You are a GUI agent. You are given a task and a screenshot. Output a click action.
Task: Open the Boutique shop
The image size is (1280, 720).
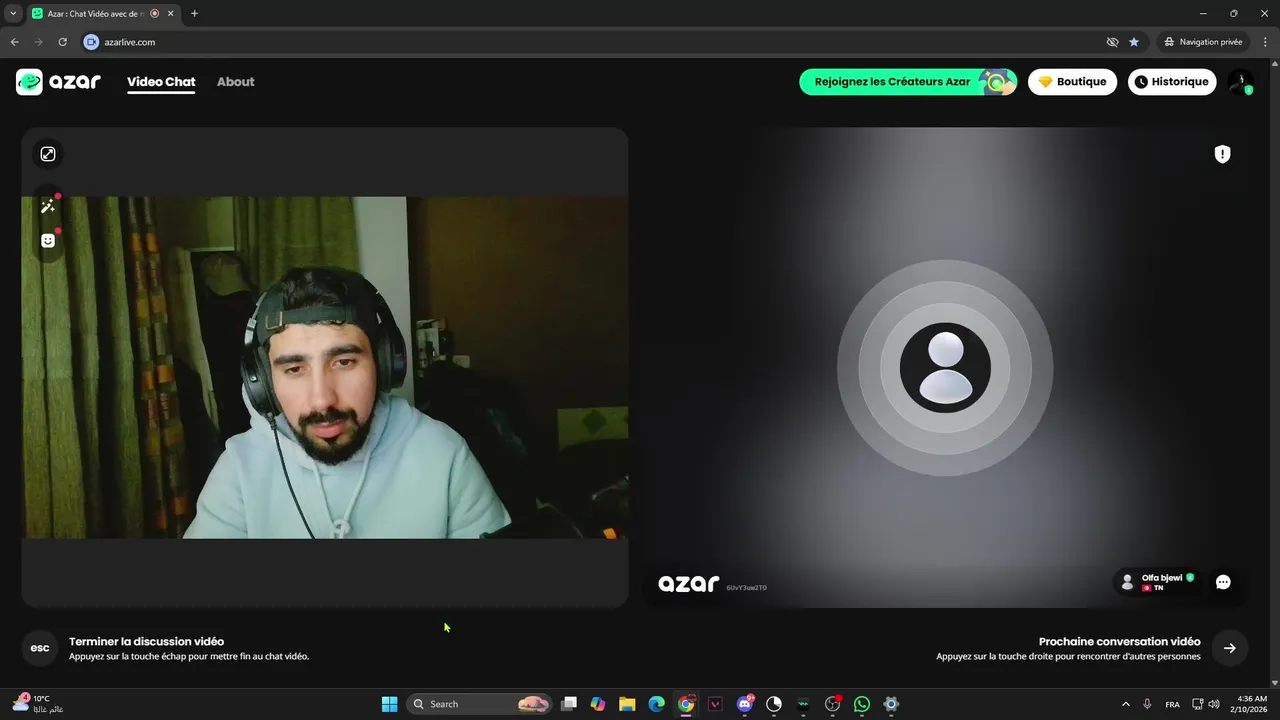[1072, 82]
